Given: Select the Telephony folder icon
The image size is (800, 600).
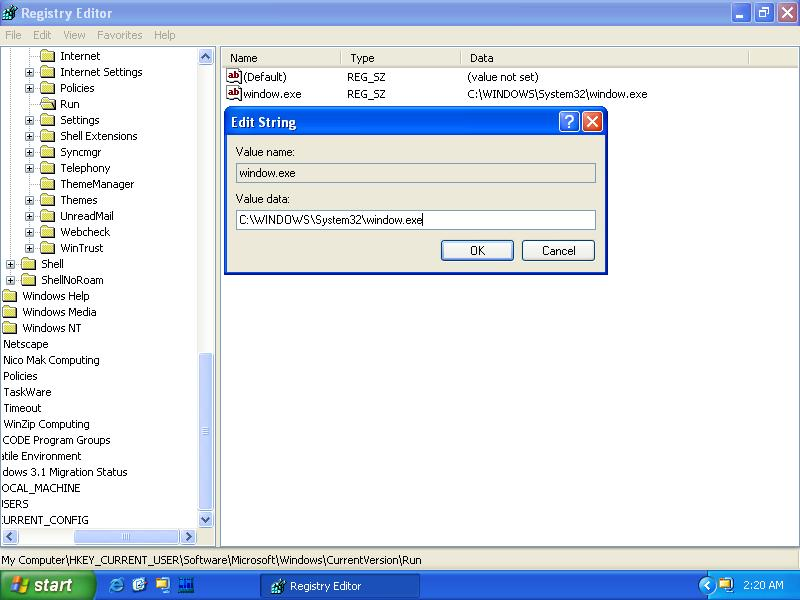Looking at the screenshot, I should tap(47, 168).
